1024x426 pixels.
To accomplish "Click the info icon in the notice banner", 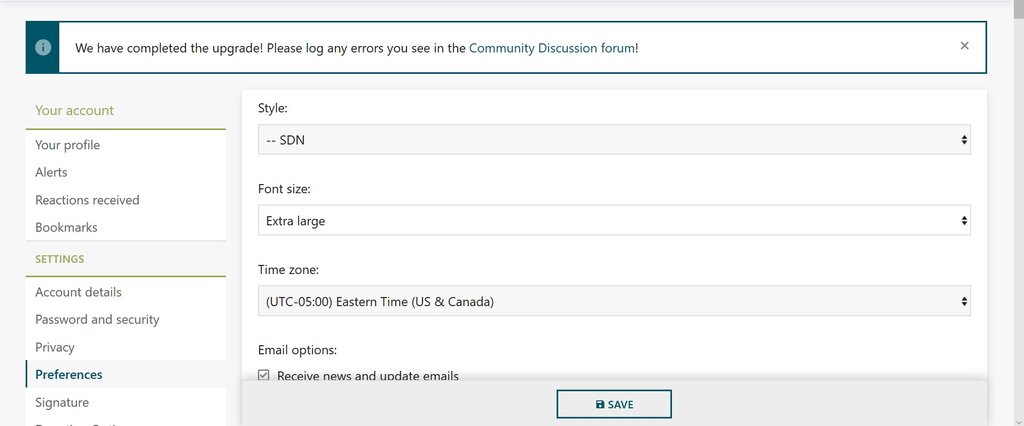I will tap(42, 48).
